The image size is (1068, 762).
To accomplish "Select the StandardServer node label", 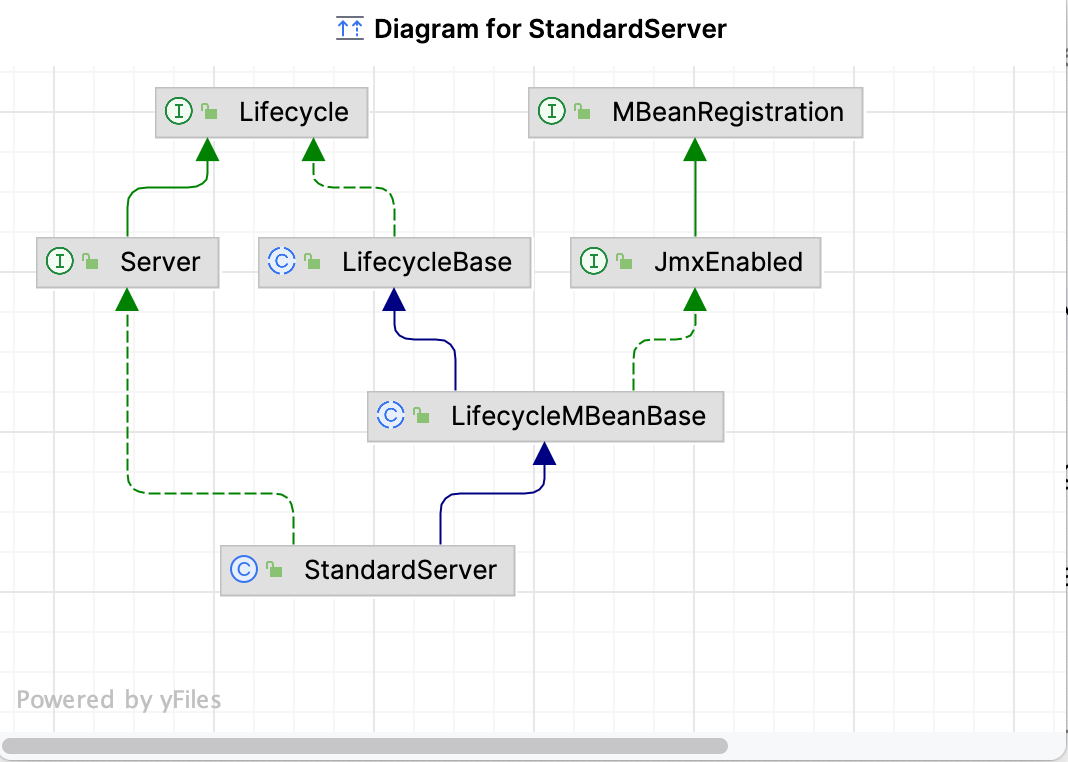I will (x=400, y=570).
